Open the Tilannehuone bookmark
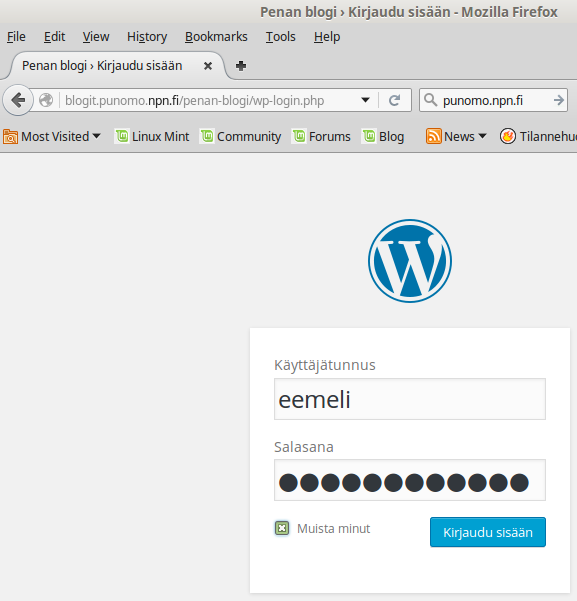Image resolution: width=577 pixels, height=601 pixels. (x=538, y=136)
